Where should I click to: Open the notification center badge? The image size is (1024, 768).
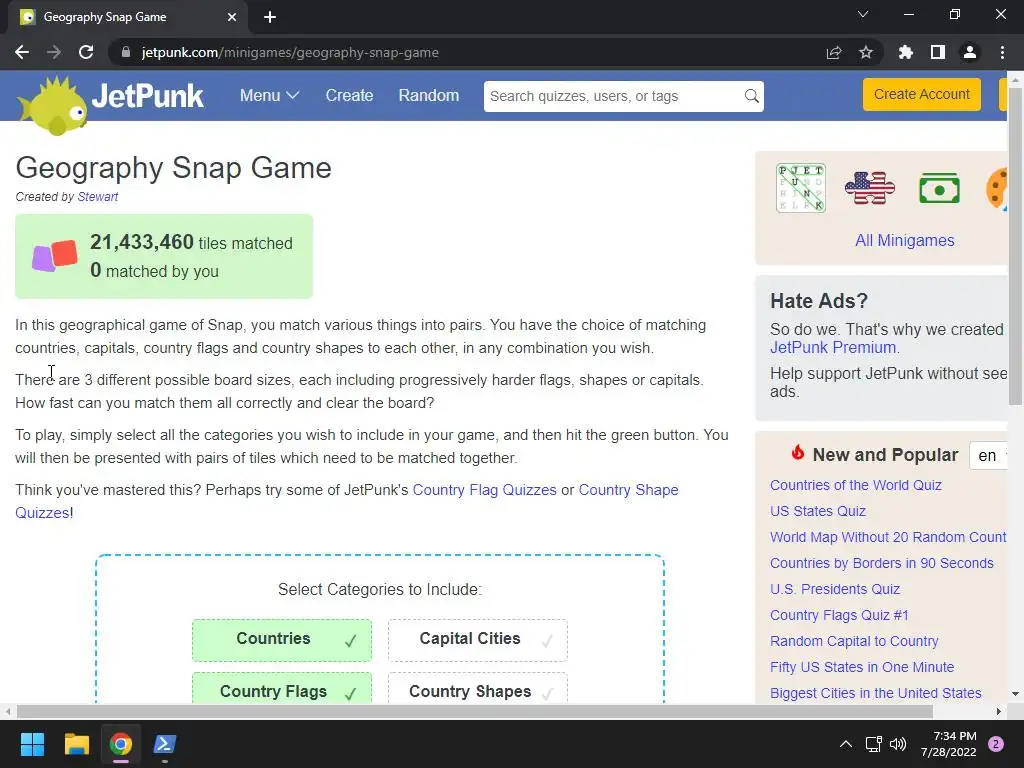tap(996, 744)
